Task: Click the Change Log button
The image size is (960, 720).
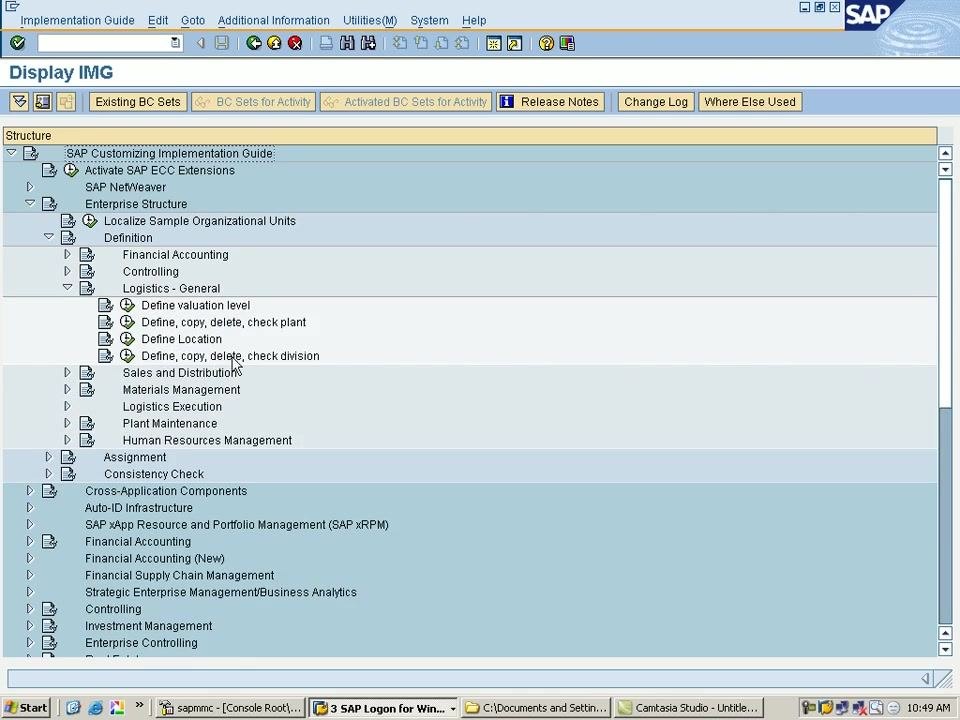Action: pos(656,102)
